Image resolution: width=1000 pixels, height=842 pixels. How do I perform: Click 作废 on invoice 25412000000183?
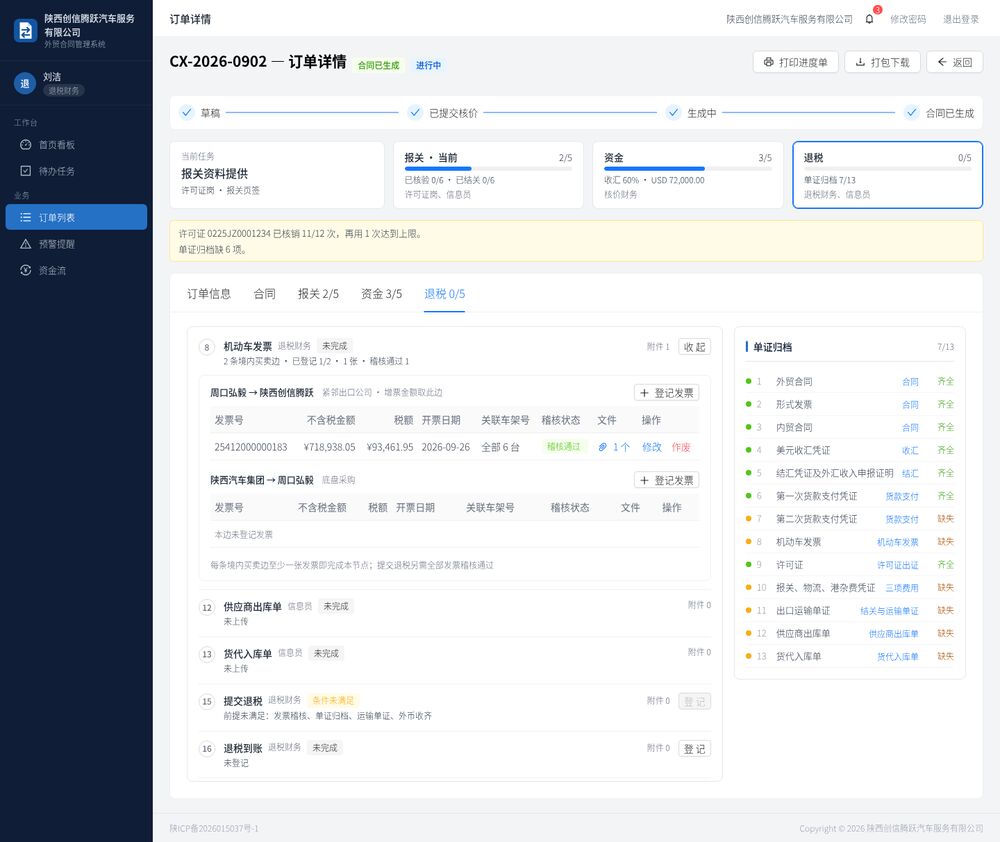point(681,447)
